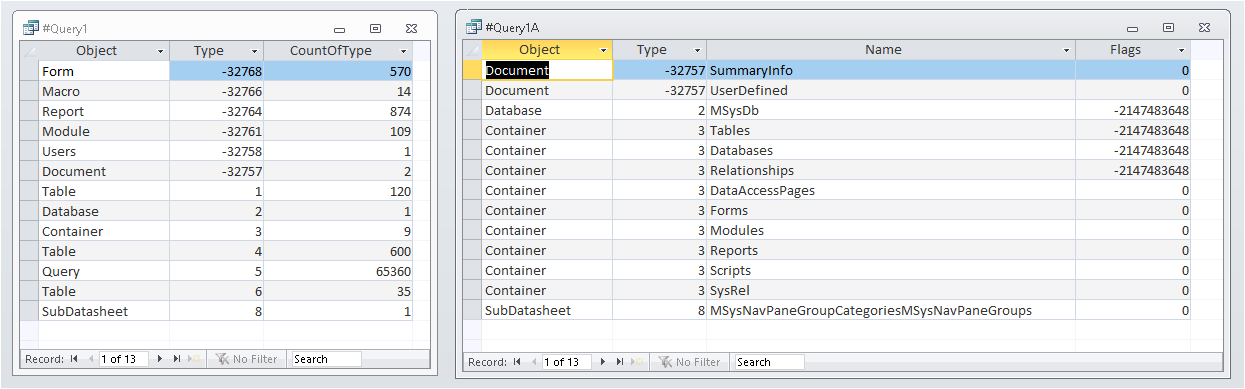This screenshot has height=389, width=1245.
Task: Click count value 874 in #Query1
Action: tap(338, 111)
